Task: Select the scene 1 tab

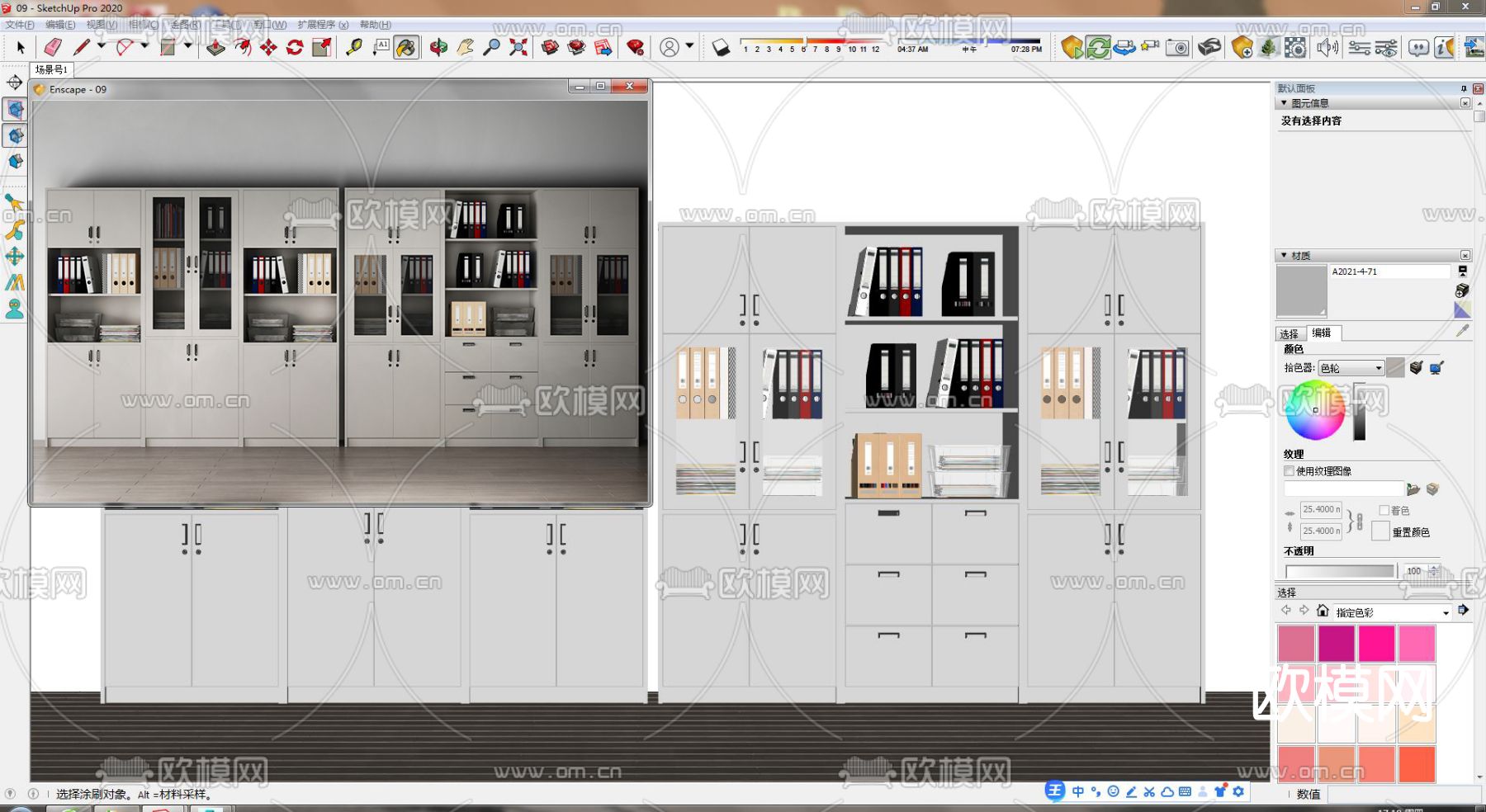Action: click(51, 69)
